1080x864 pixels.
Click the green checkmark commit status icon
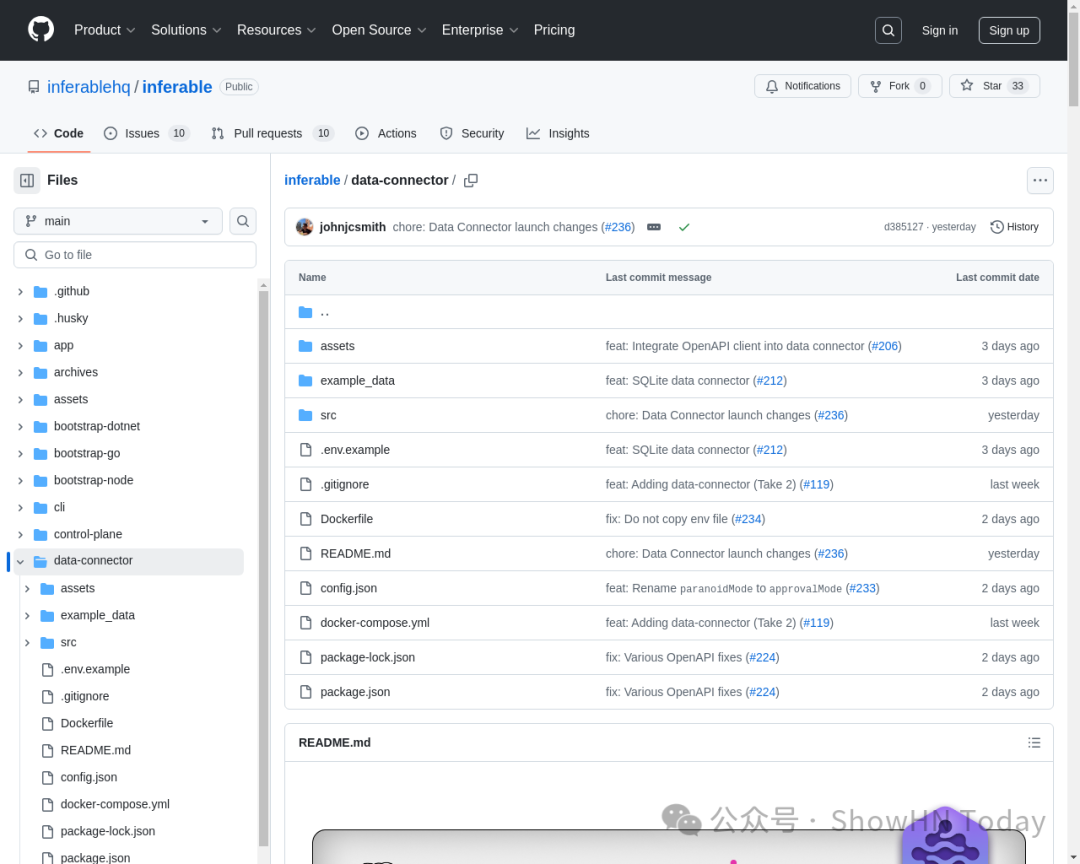point(685,227)
